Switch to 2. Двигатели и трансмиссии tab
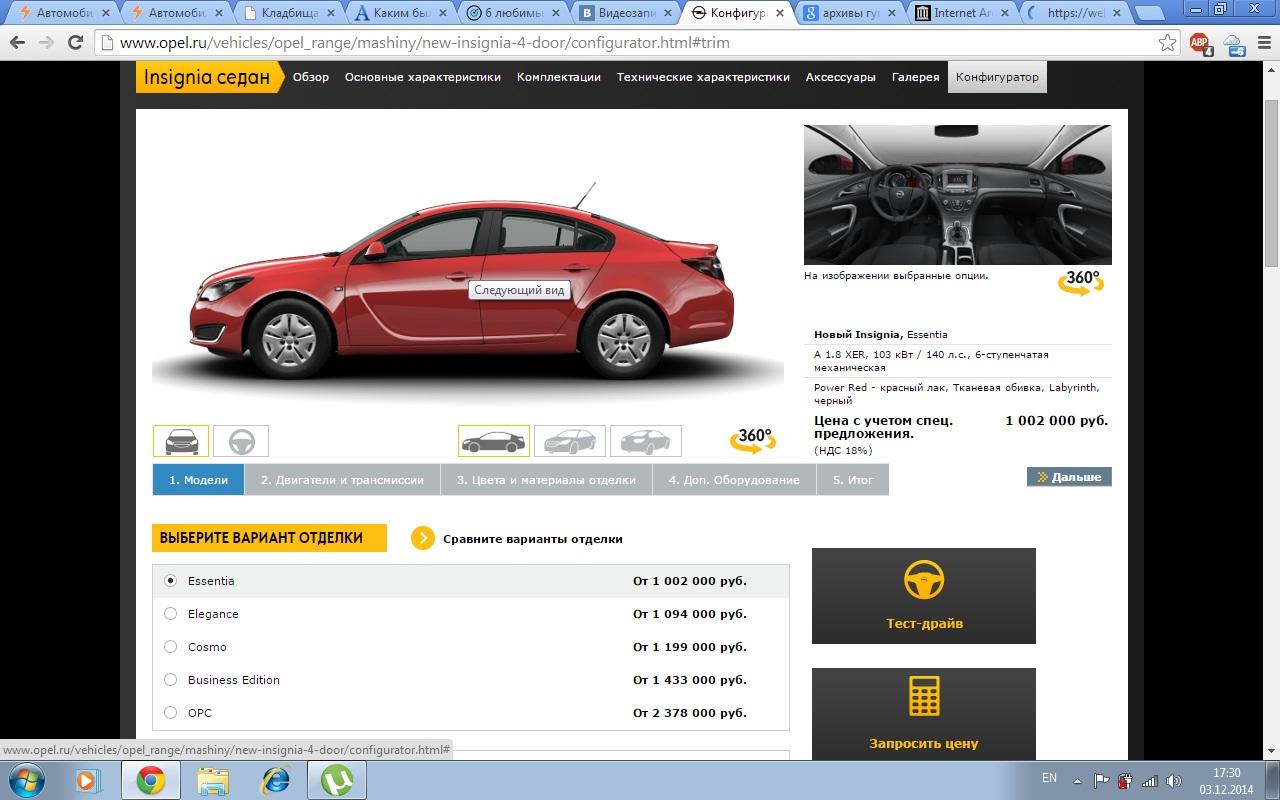Viewport: 1280px width, 800px height. [342, 480]
